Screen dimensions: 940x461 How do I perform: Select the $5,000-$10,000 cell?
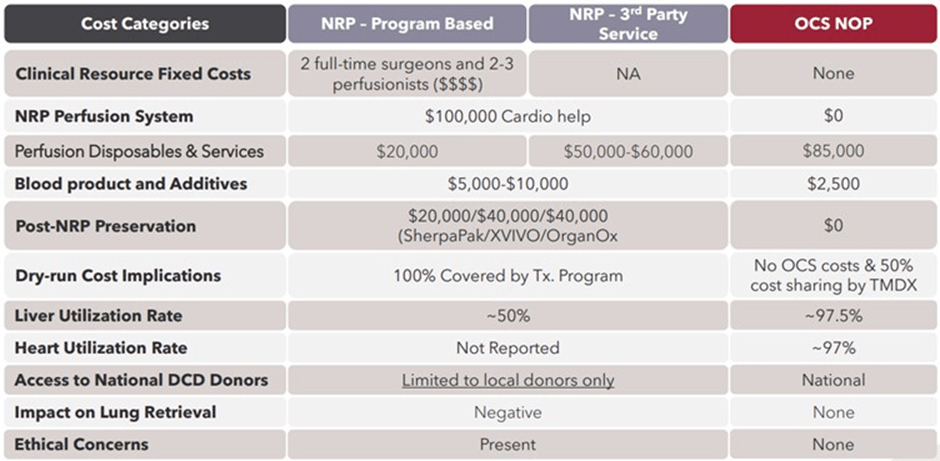(x=508, y=184)
